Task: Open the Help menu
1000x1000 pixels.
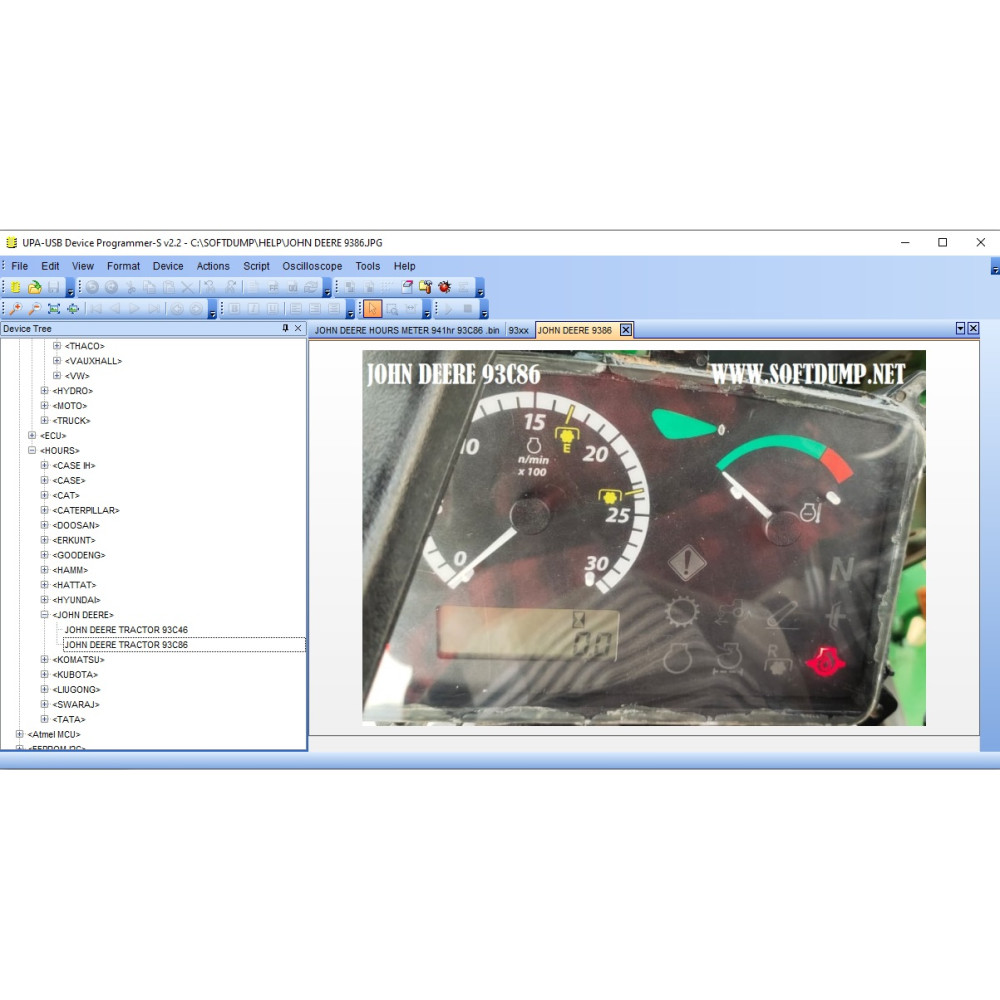Action: [404, 266]
